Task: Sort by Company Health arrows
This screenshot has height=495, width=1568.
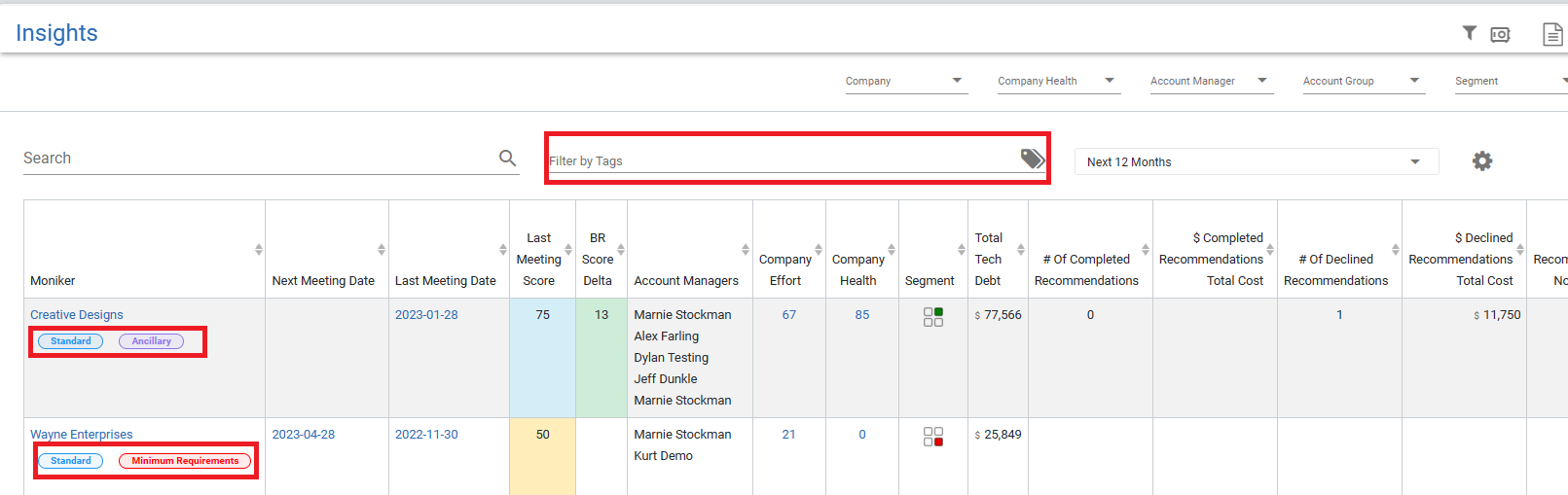Action: coord(892,250)
